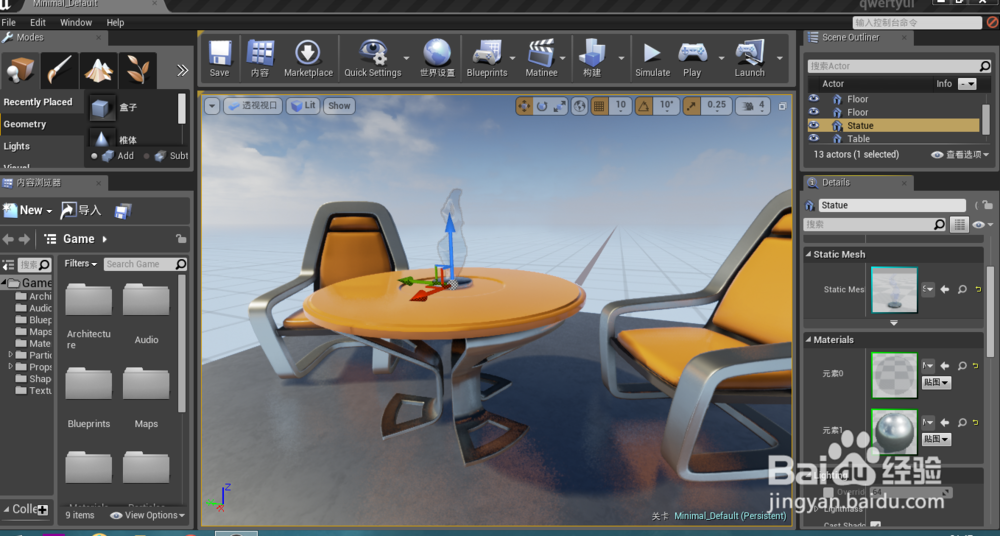Select Foliage mode leaf icon
1000x536 pixels.
tap(137, 70)
